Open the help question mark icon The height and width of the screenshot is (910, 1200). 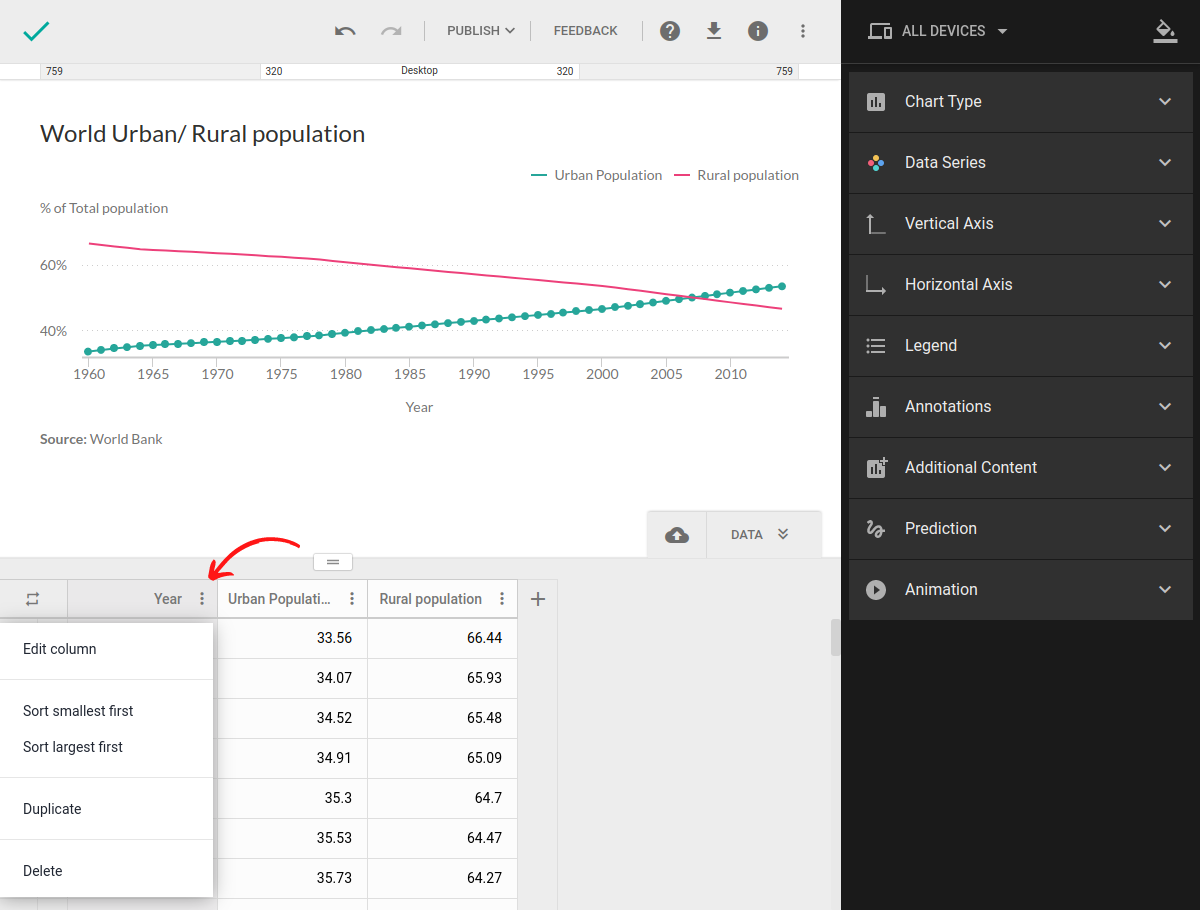point(670,31)
